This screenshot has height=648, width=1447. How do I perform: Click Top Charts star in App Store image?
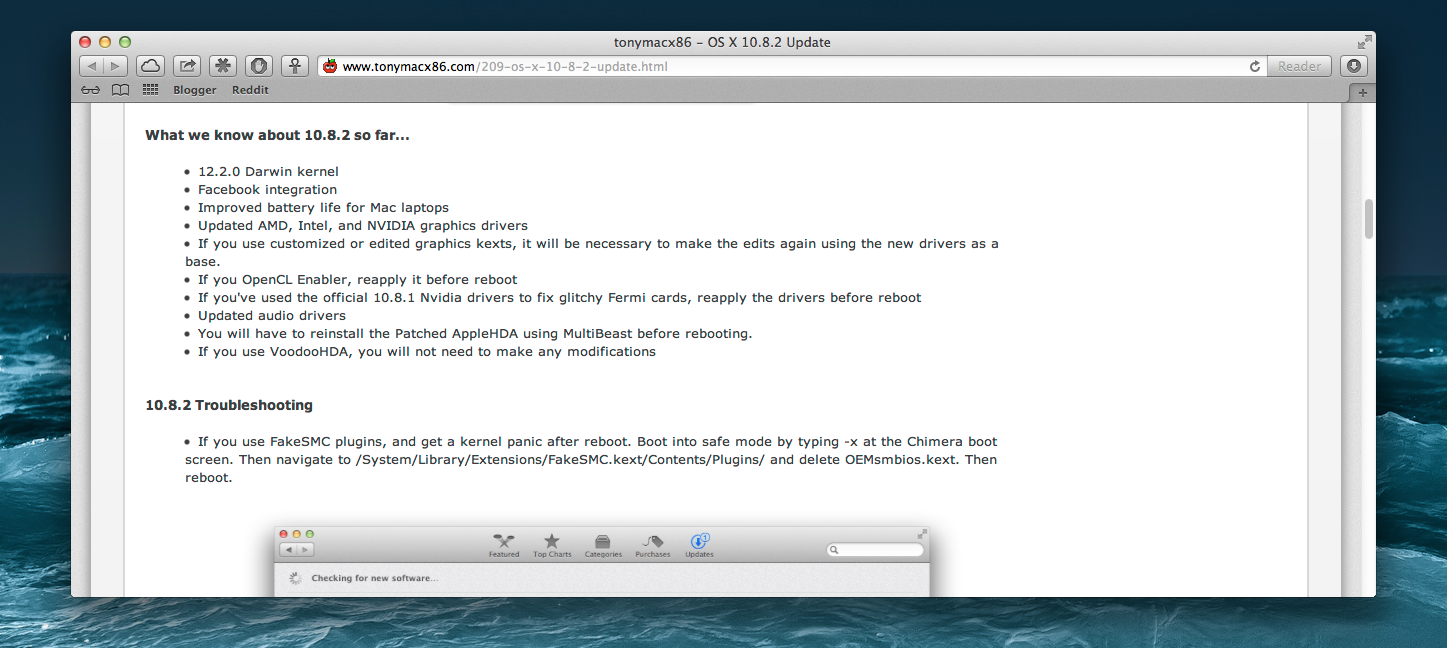pos(552,545)
